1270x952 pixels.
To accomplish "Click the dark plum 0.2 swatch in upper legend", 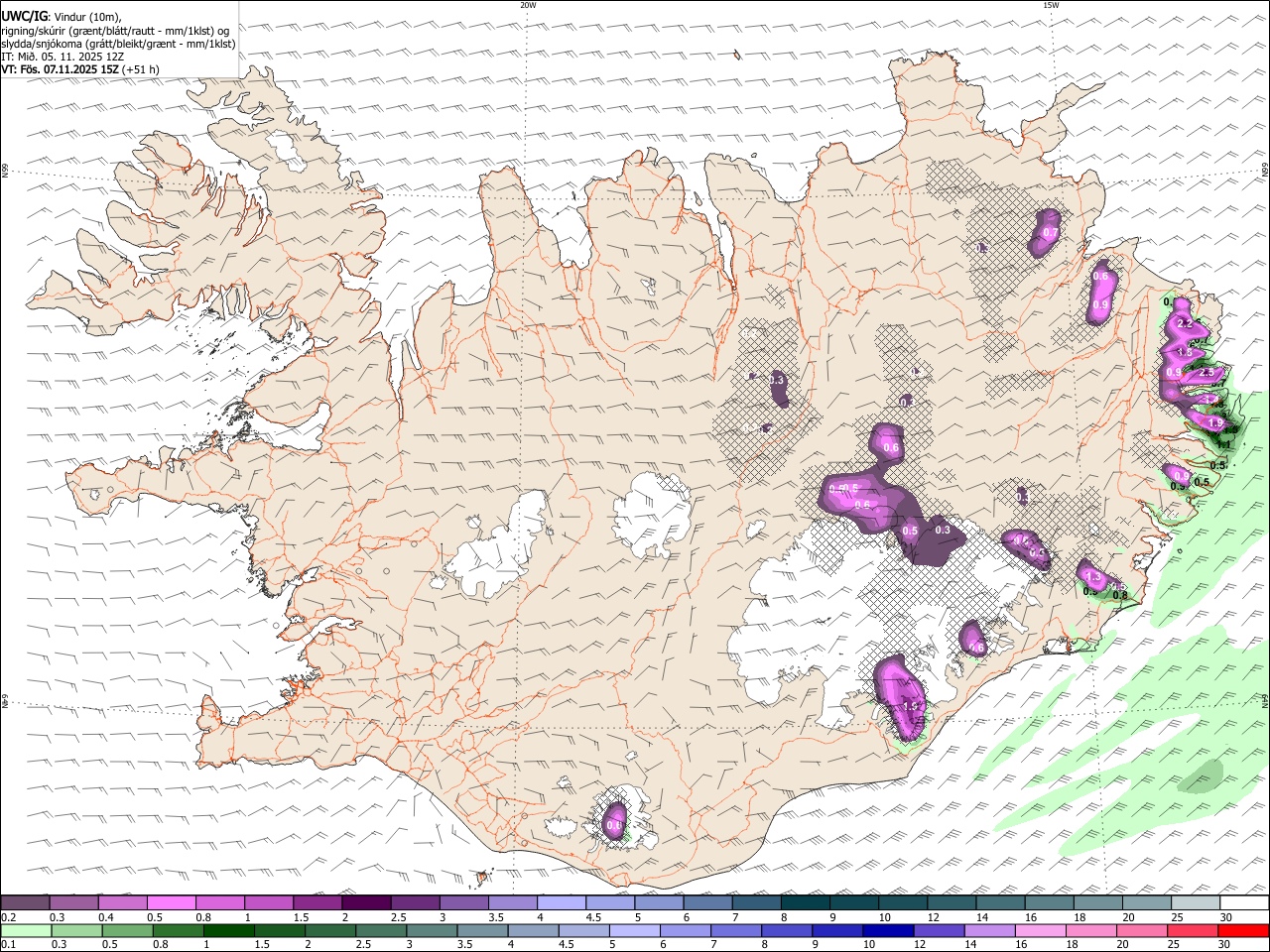I will click(26, 903).
